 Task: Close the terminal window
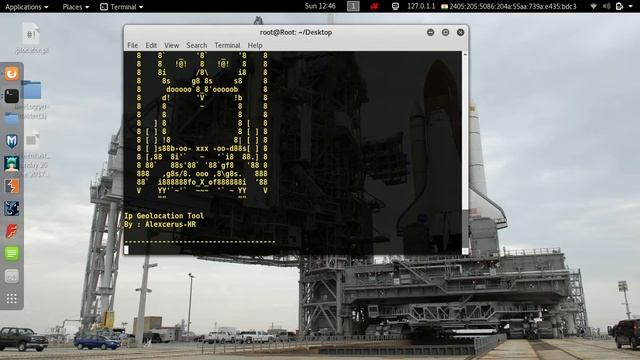pyautogui.click(x=460, y=32)
